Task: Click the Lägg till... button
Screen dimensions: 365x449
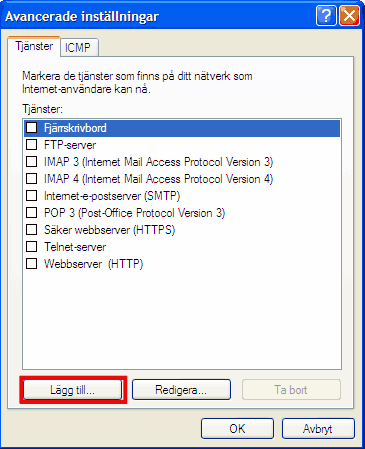Action: [x=73, y=390]
